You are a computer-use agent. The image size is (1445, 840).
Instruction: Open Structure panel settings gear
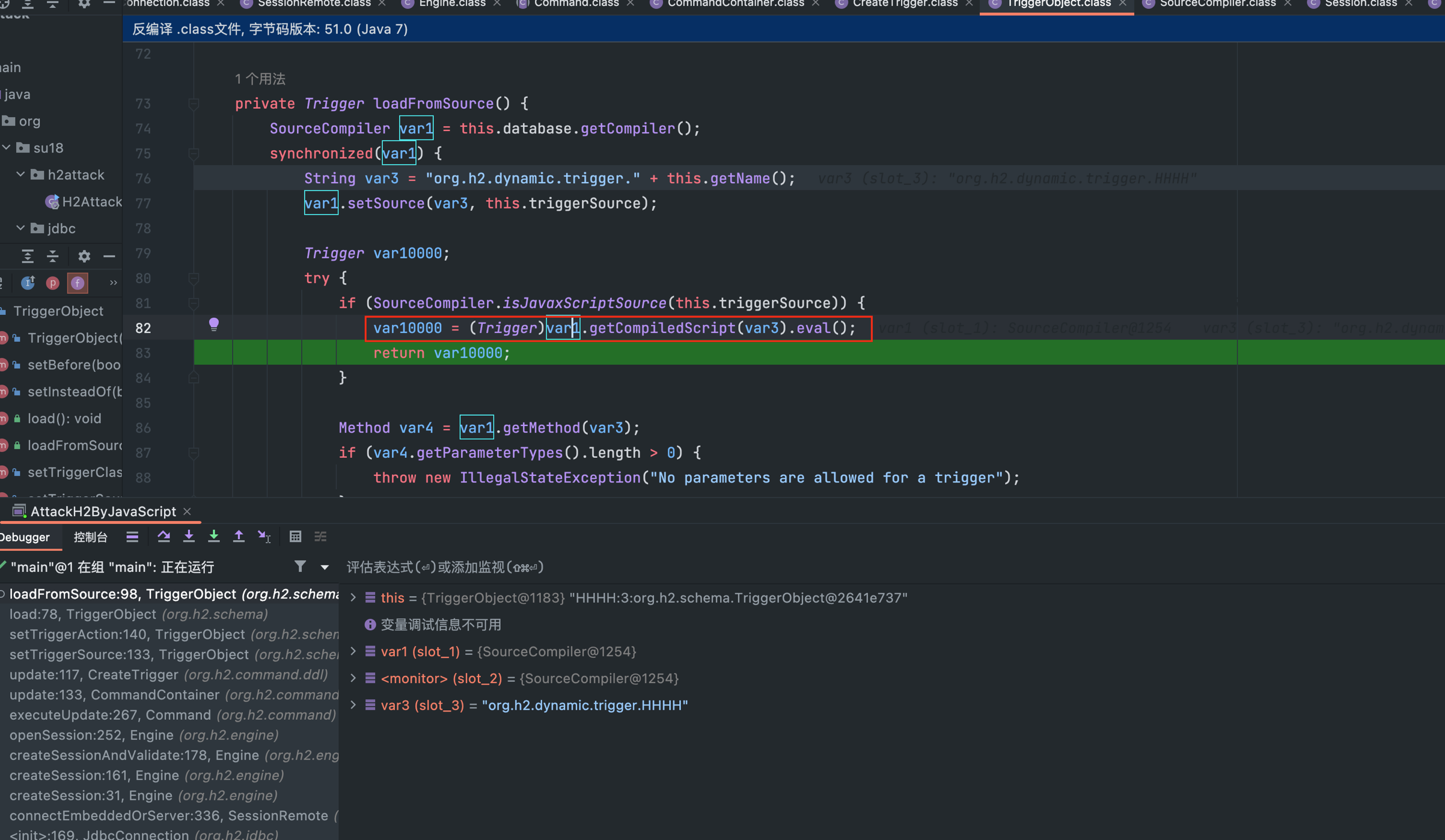coord(84,257)
